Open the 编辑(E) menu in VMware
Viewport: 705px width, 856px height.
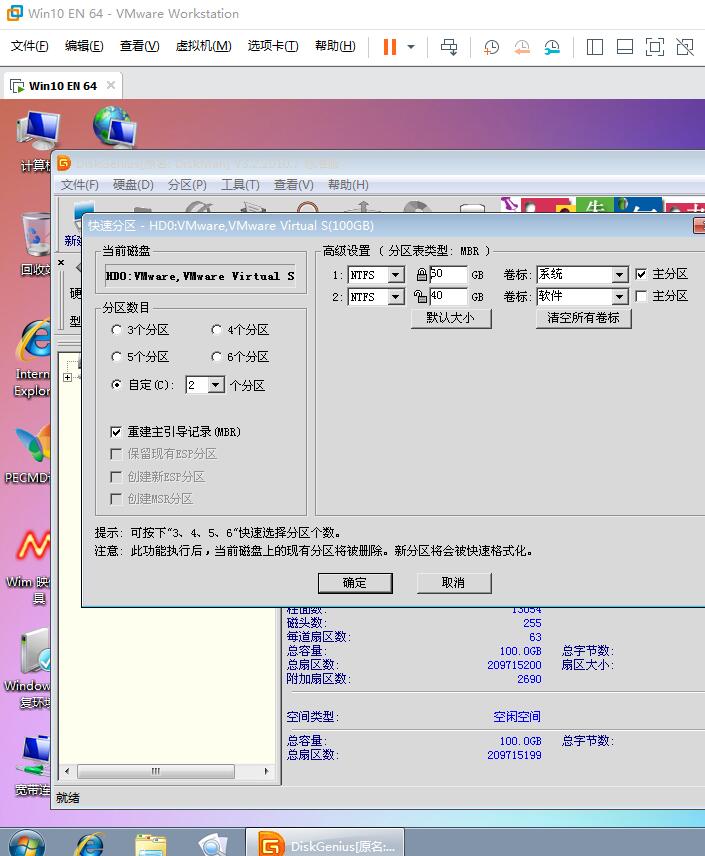[84, 46]
